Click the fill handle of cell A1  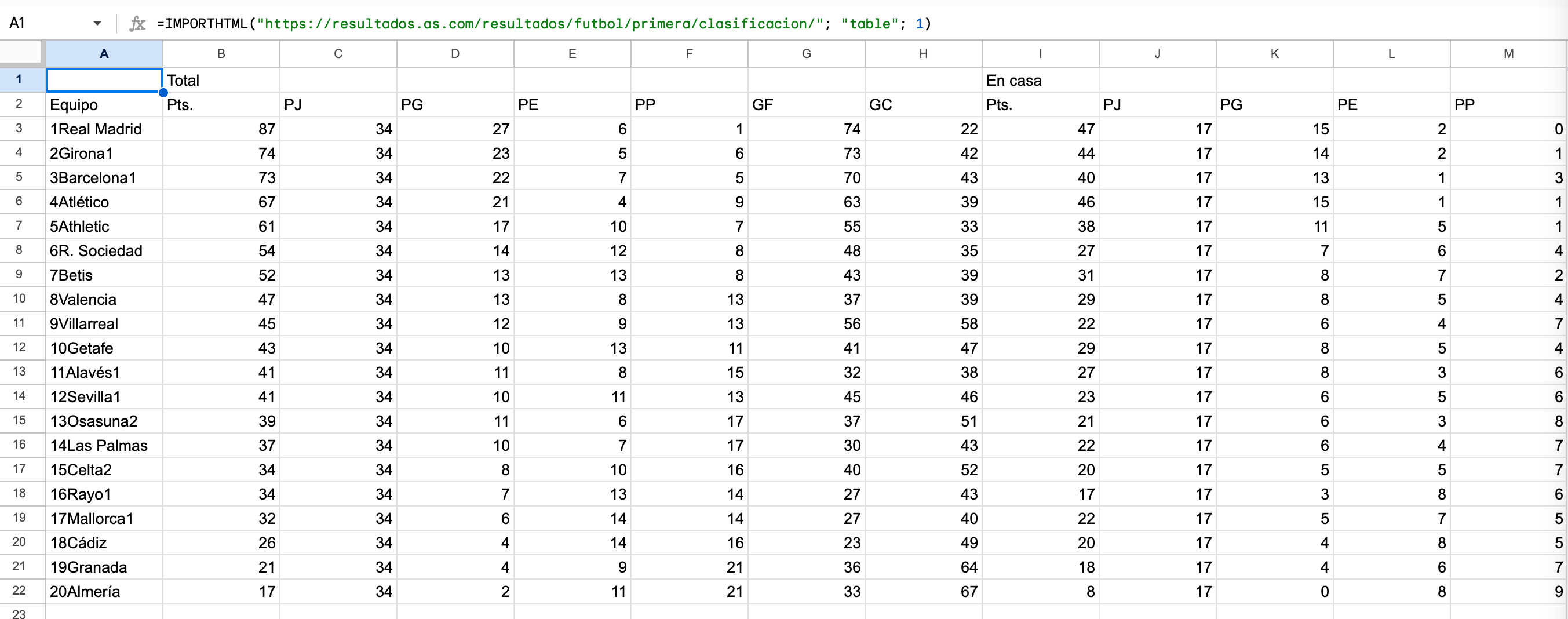click(x=163, y=93)
